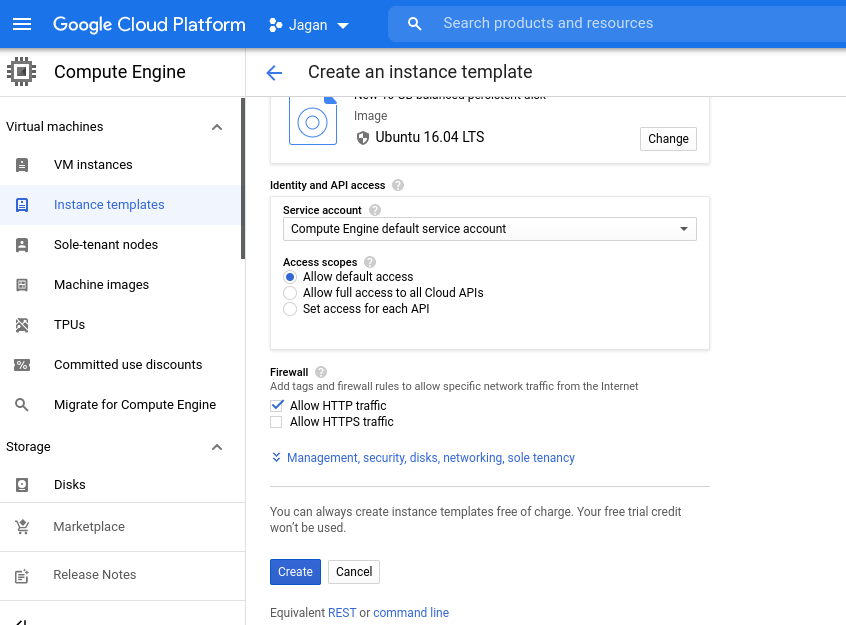Open help icon next to Firewall

point(320,372)
